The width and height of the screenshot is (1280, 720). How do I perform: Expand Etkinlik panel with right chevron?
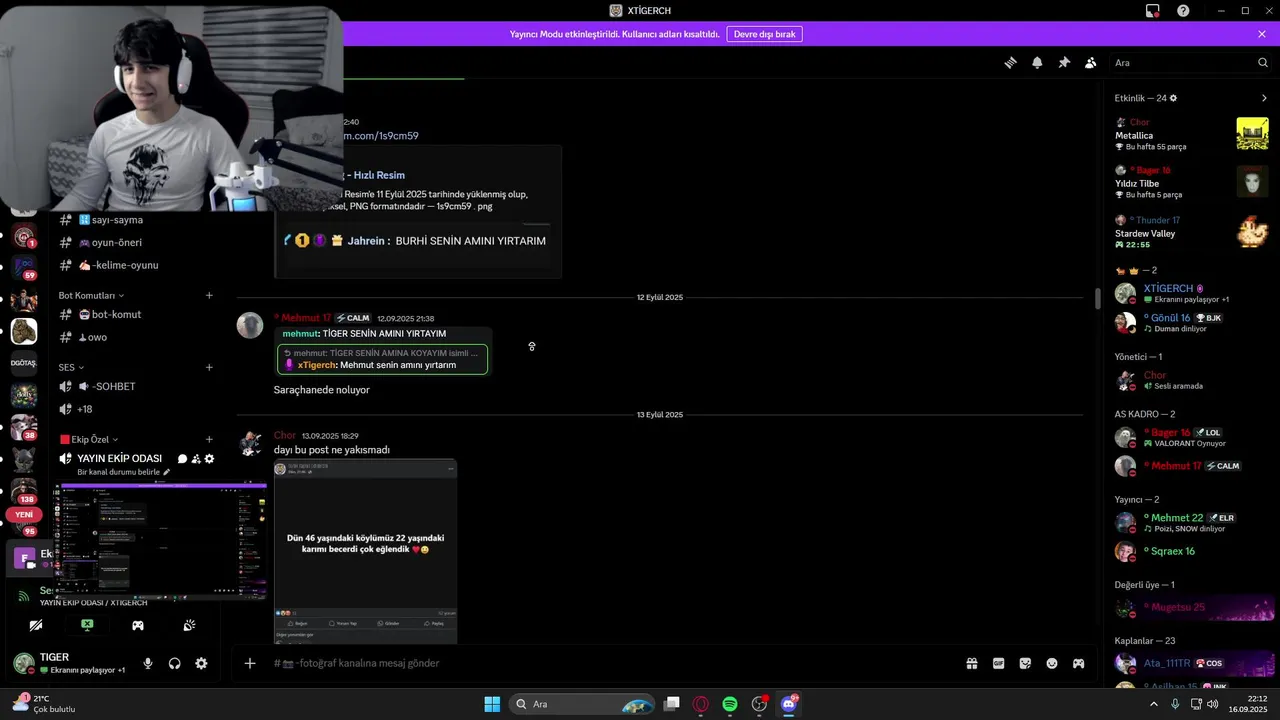tap(1264, 98)
